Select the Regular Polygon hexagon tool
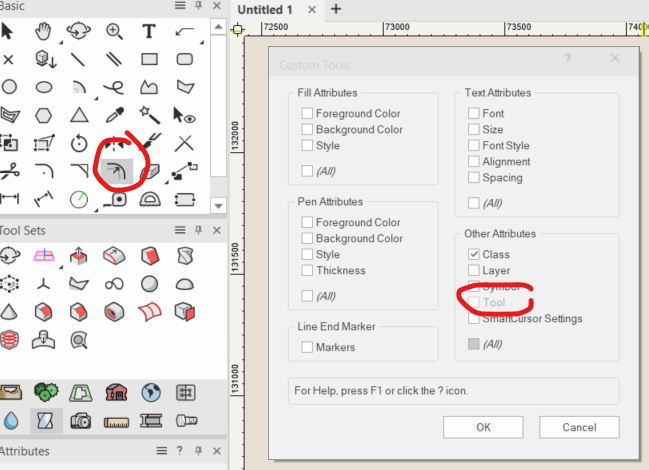649x470 pixels. 42,115
